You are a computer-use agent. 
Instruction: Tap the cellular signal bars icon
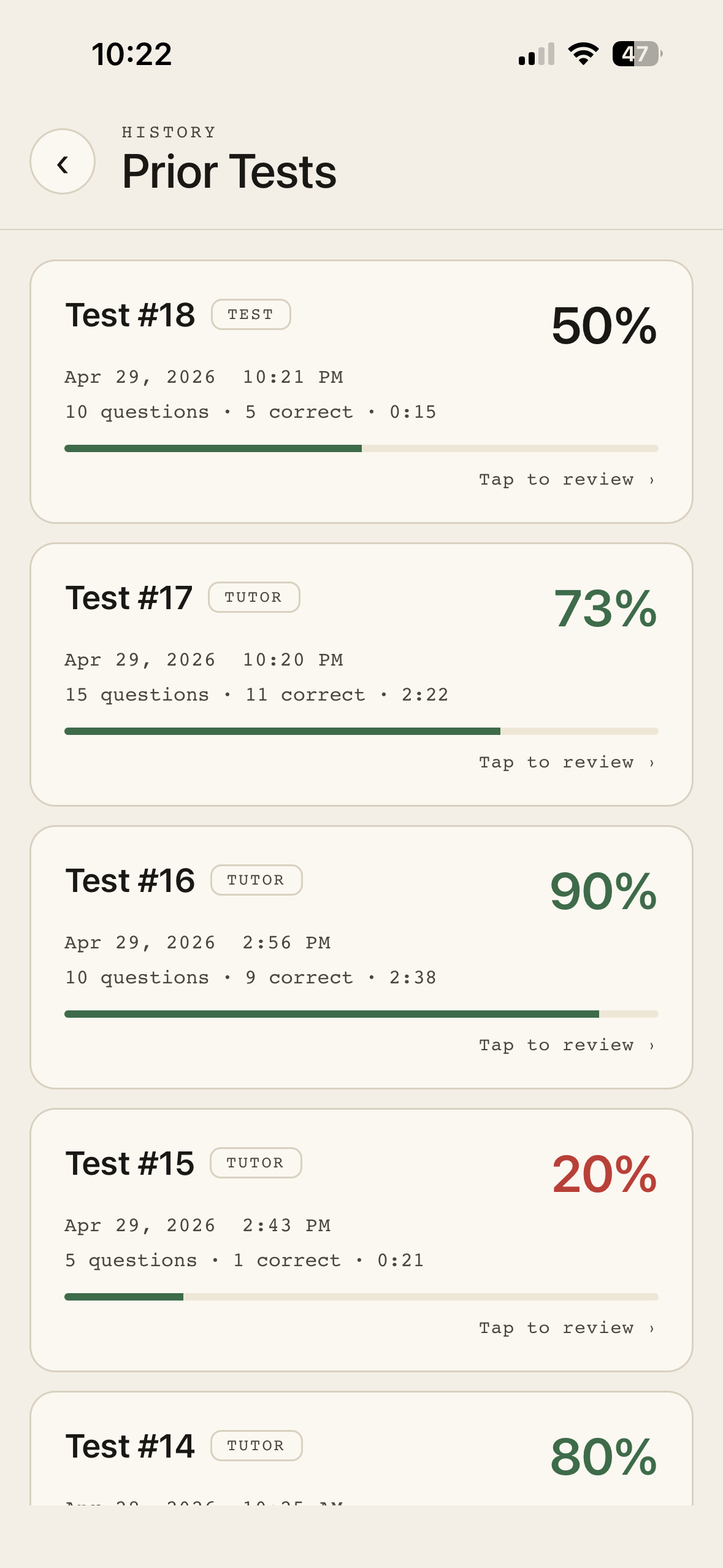[x=537, y=55]
